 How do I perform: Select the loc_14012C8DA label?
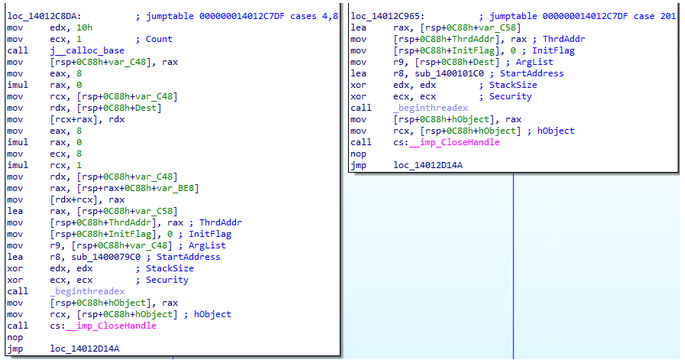(44, 16)
